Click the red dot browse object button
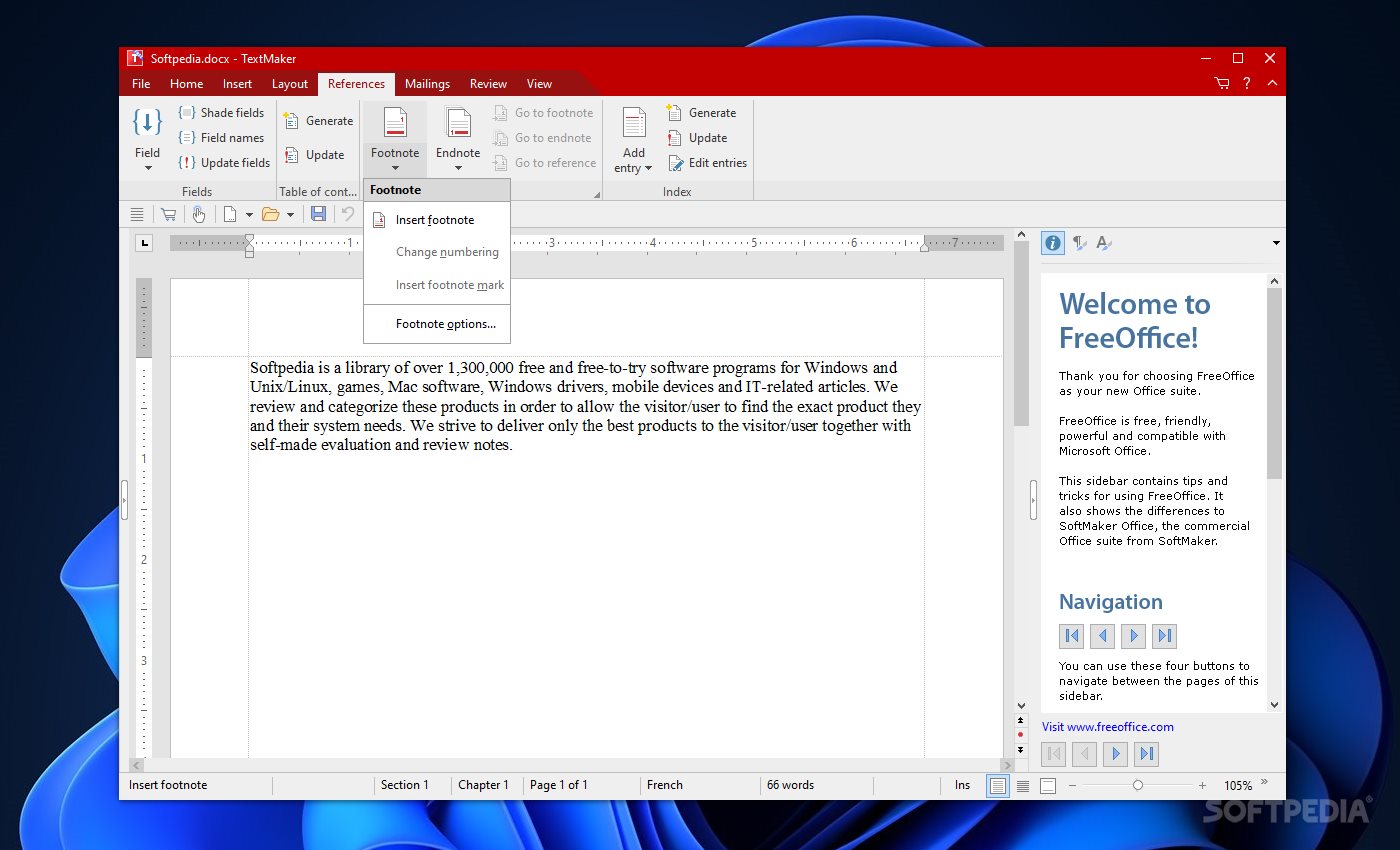 coord(1020,734)
